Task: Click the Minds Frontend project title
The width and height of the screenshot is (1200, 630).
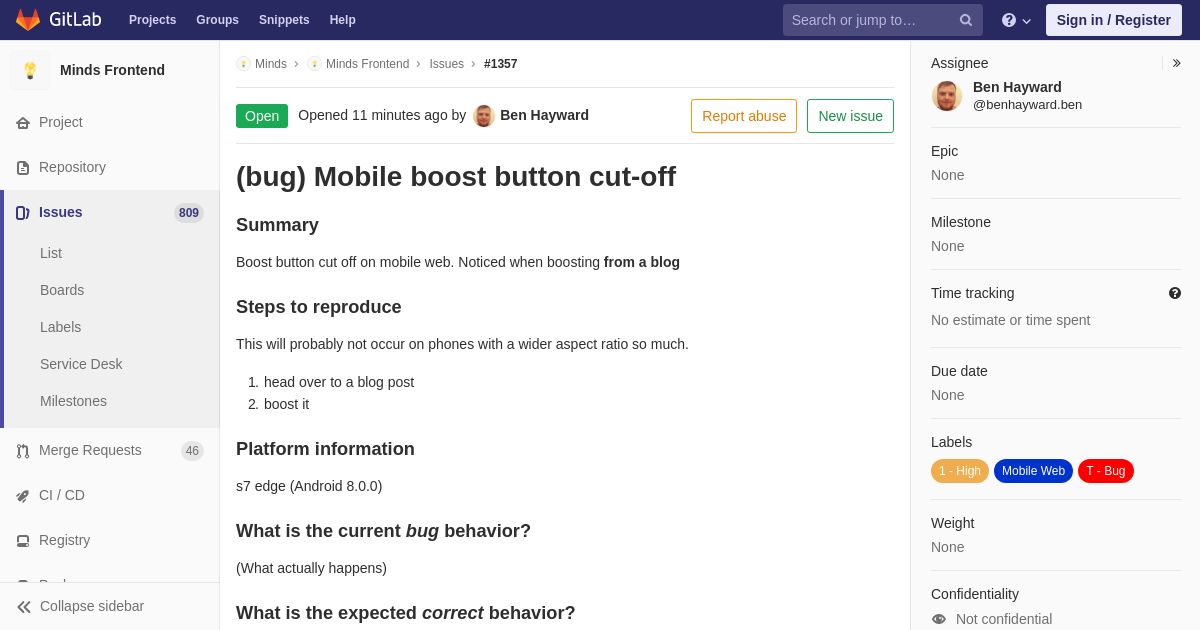Action: tap(112, 70)
